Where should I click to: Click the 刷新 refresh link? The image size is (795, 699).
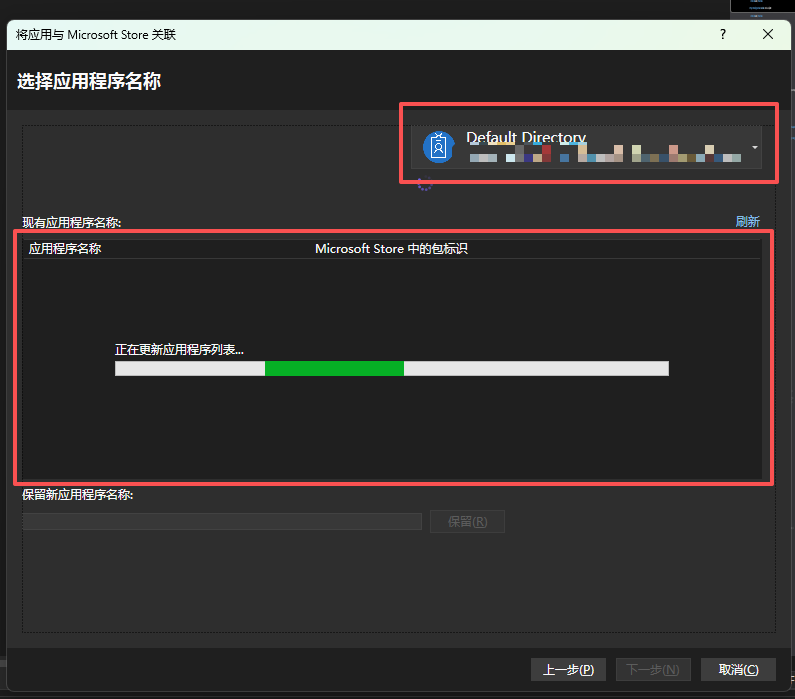click(747, 222)
